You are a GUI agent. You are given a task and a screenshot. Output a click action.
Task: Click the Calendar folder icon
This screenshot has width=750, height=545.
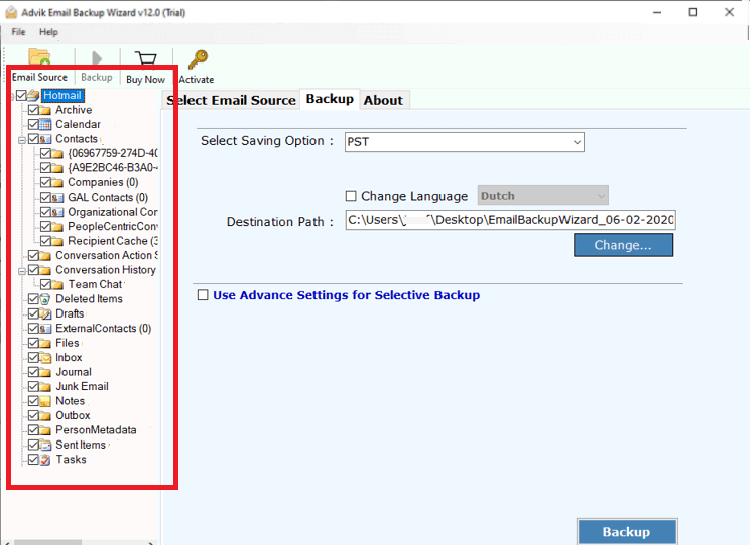click(x=45, y=125)
